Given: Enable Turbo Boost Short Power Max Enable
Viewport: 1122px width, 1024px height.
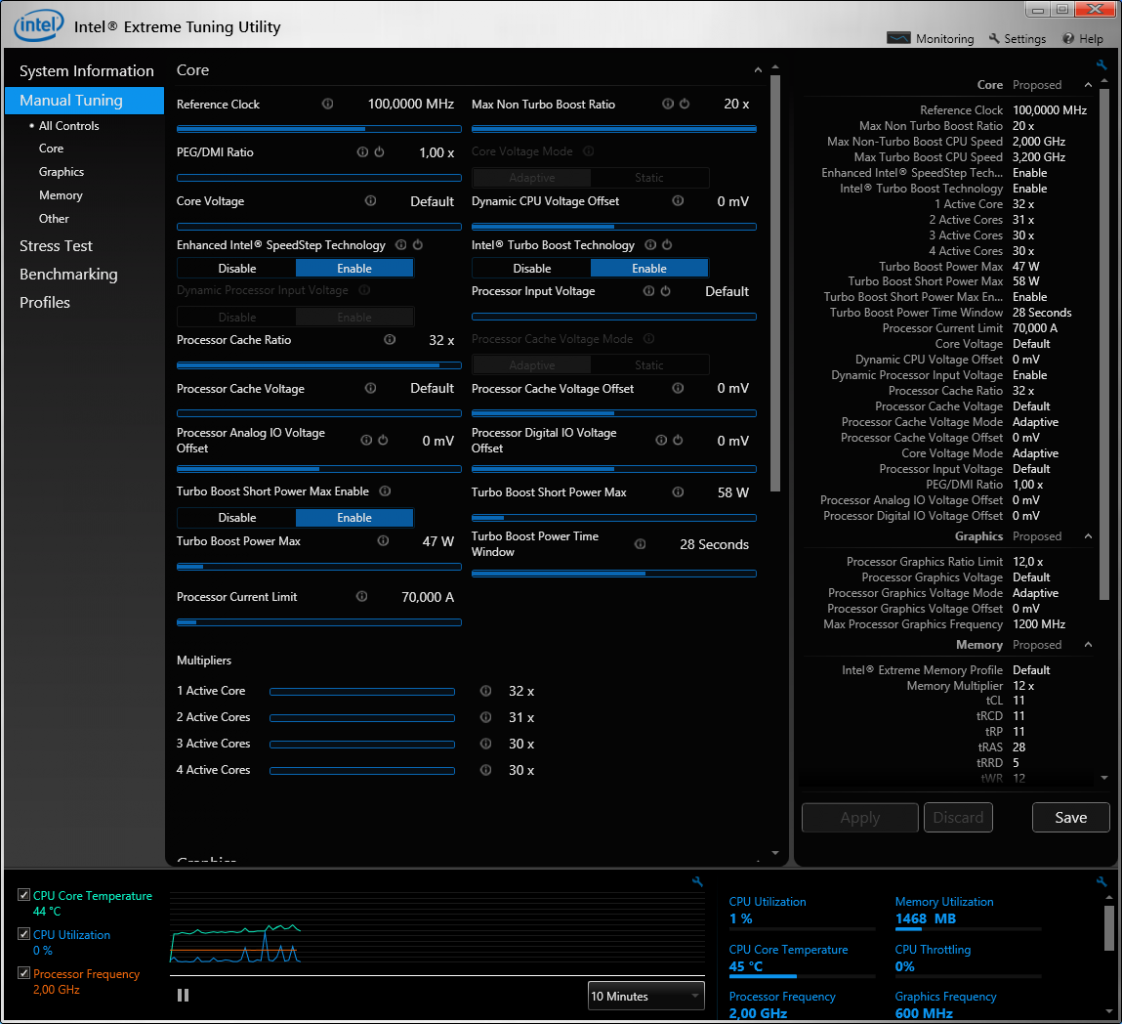Looking at the screenshot, I should pyautogui.click(x=354, y=517).
